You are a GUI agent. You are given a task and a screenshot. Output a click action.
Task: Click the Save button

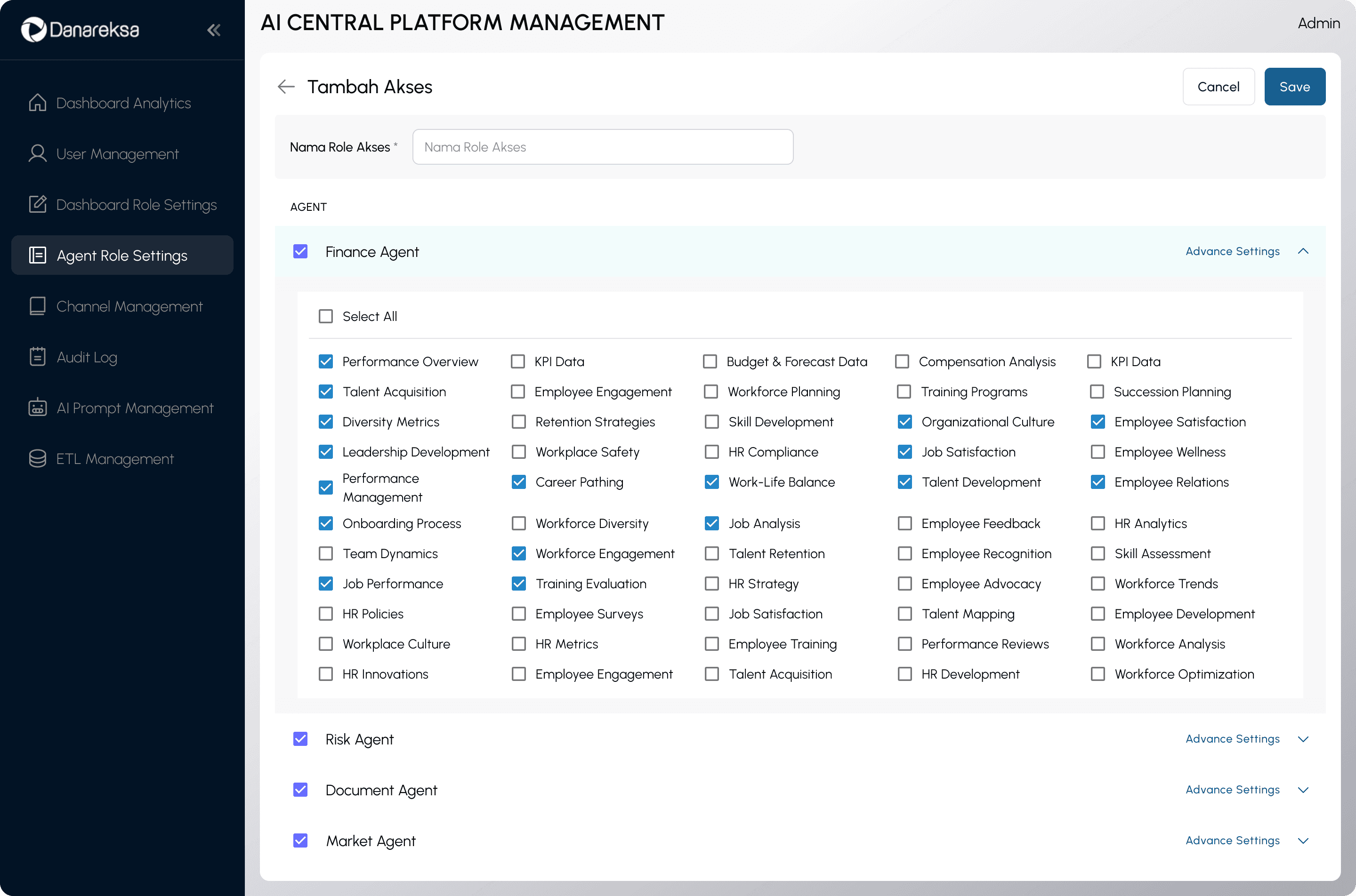click(1294, 87)
